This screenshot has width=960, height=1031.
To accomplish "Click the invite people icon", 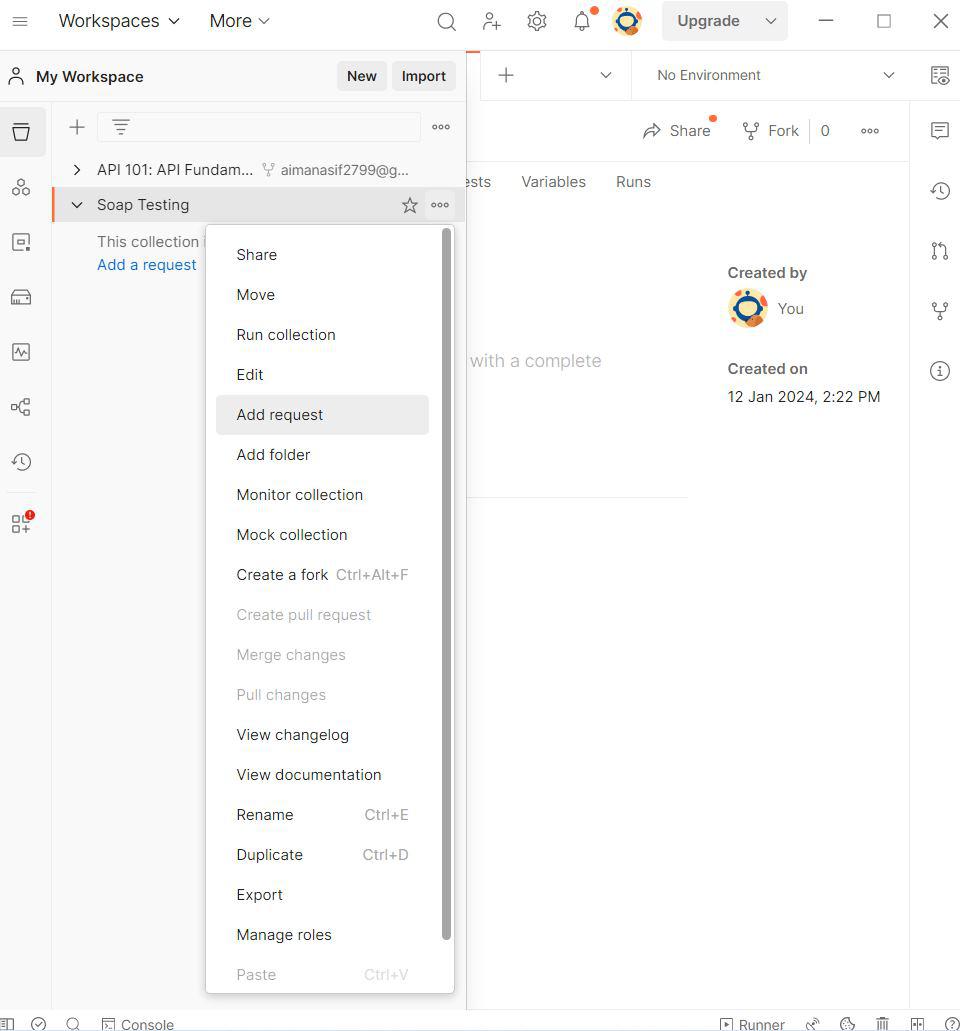I will (491, 21).
